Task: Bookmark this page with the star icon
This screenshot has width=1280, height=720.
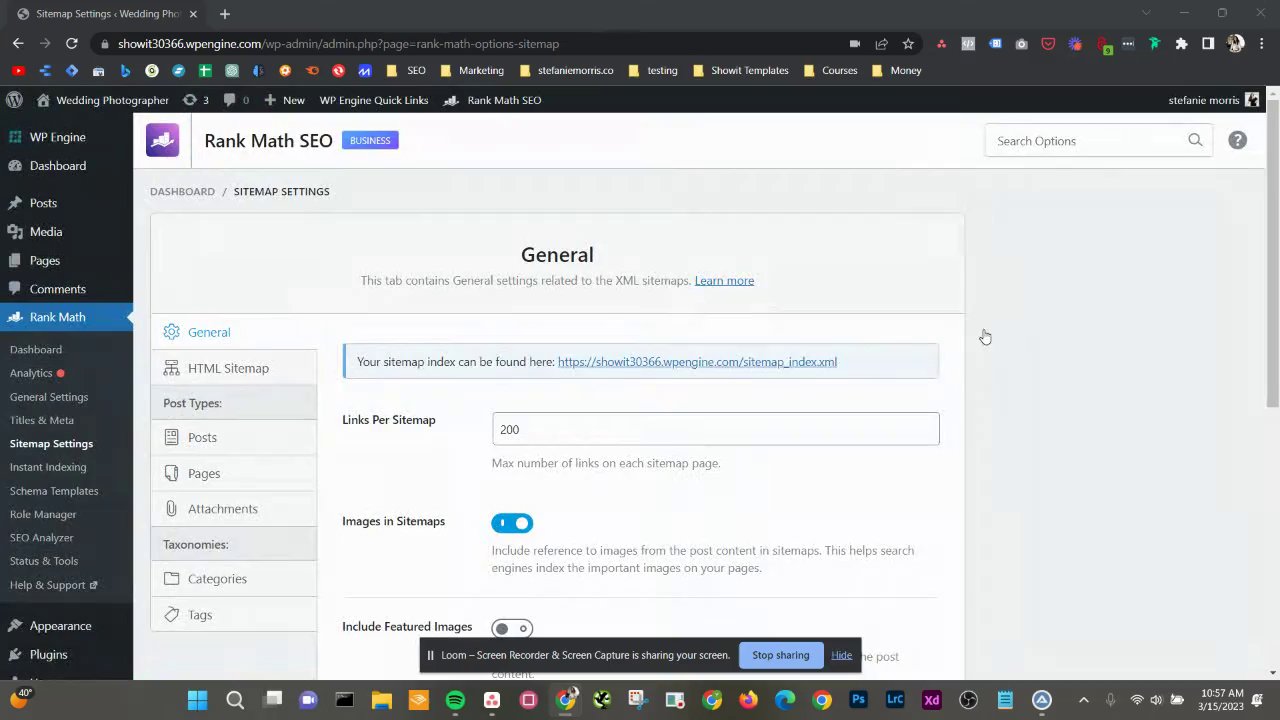Action: [x=908, y=43]
